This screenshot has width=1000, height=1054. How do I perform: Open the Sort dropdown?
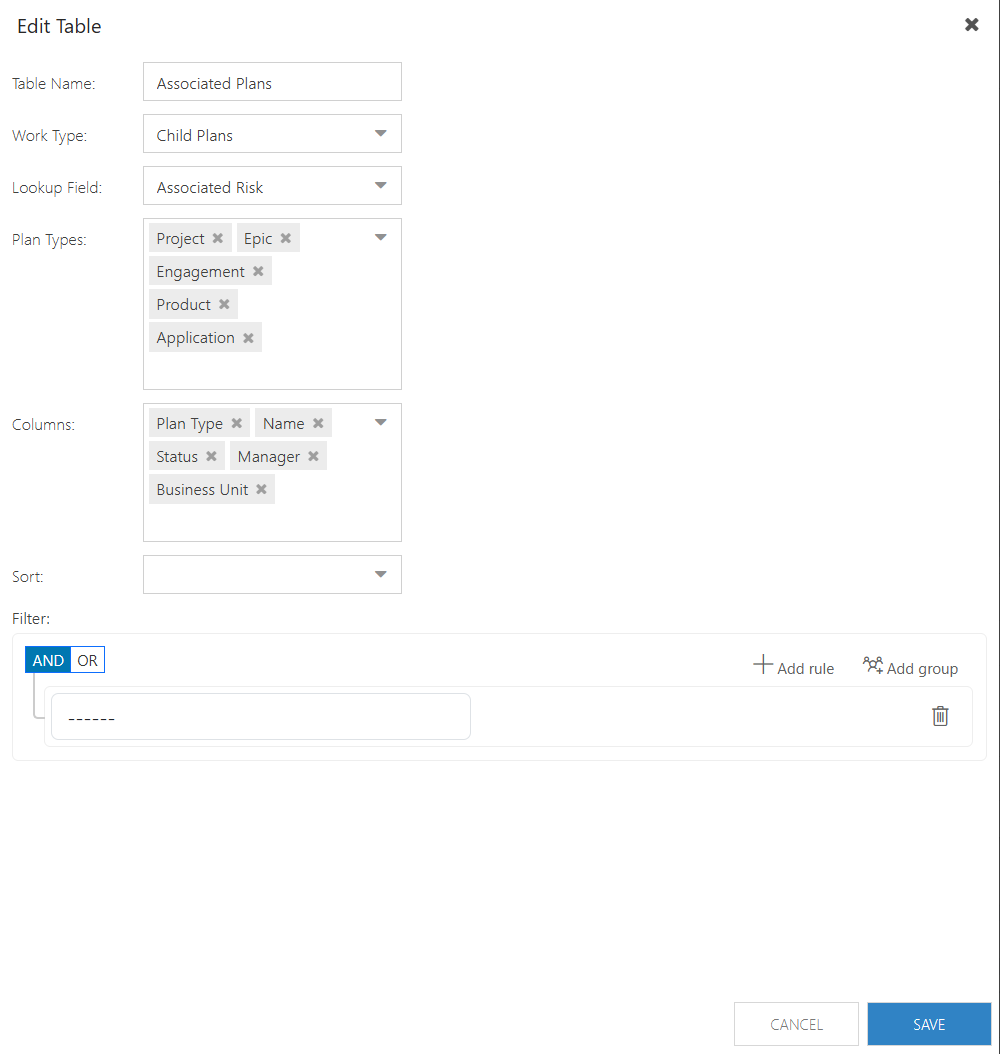[x=272, y=575]
